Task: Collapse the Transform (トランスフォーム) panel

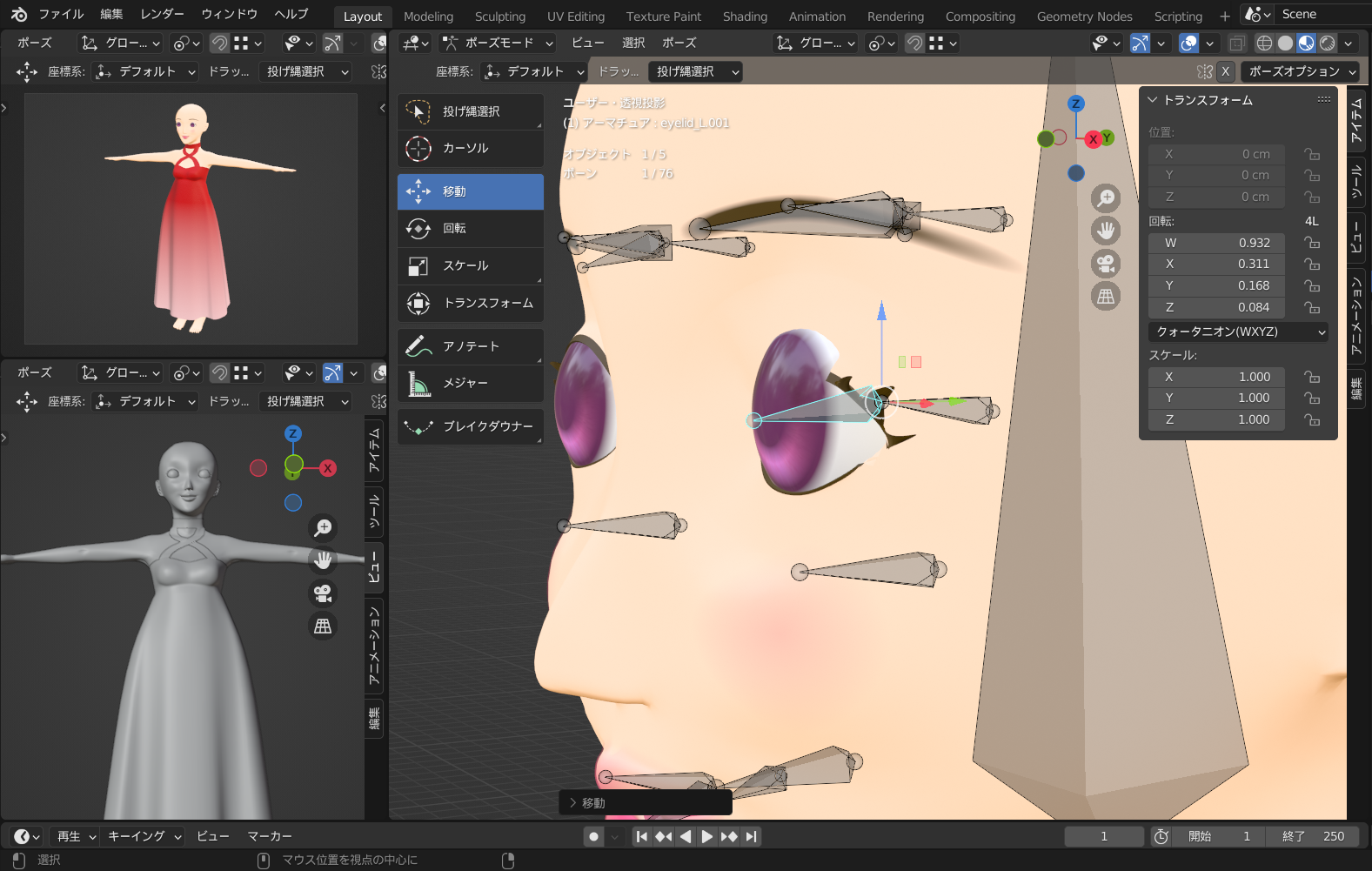Action: [1153, 100]
